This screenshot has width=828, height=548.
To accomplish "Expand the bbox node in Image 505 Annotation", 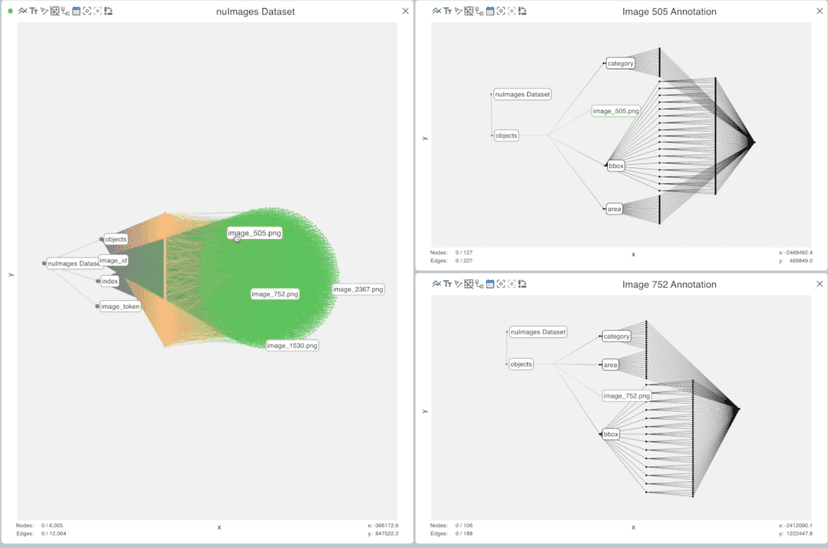I will tap(615, 166).
